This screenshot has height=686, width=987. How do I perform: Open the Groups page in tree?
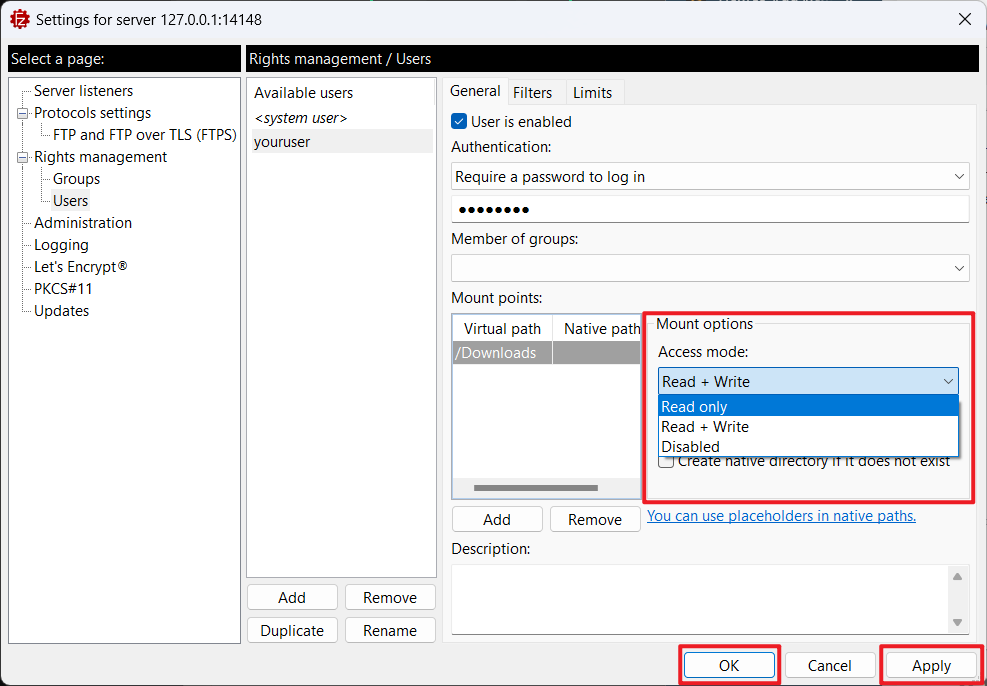coord(76,179)
